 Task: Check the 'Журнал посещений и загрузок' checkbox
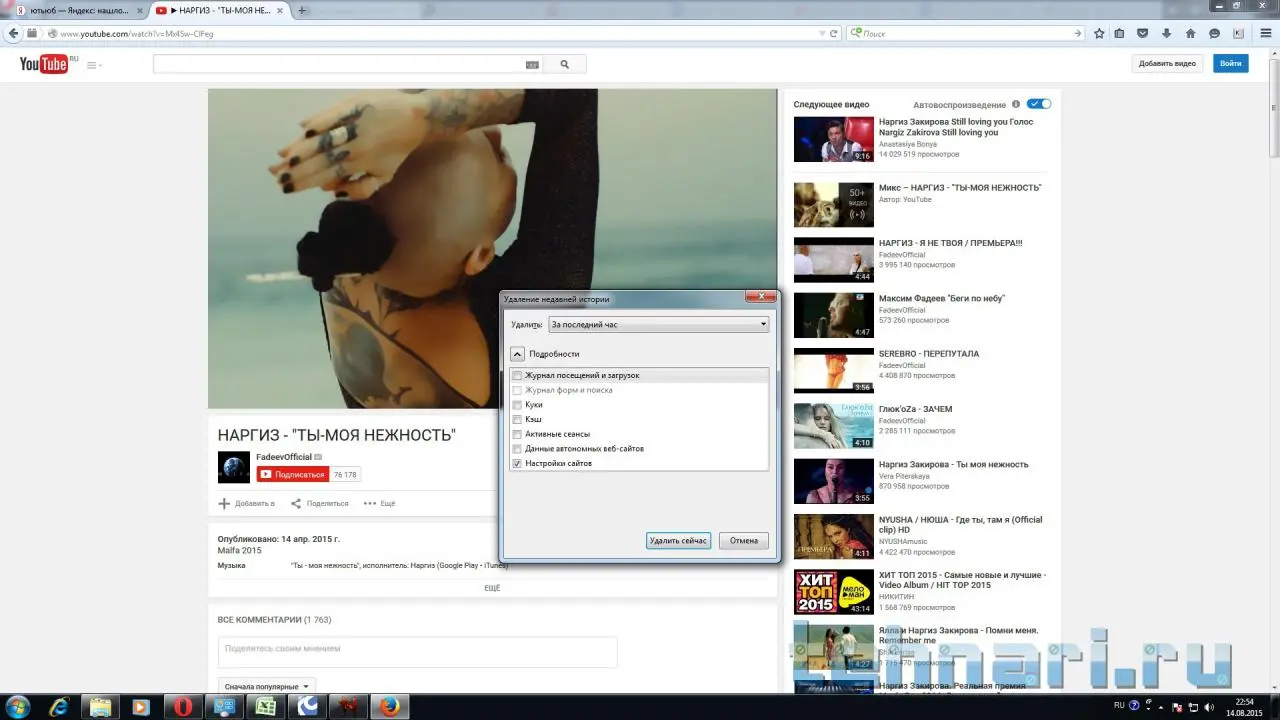click(x=517, y=376)
